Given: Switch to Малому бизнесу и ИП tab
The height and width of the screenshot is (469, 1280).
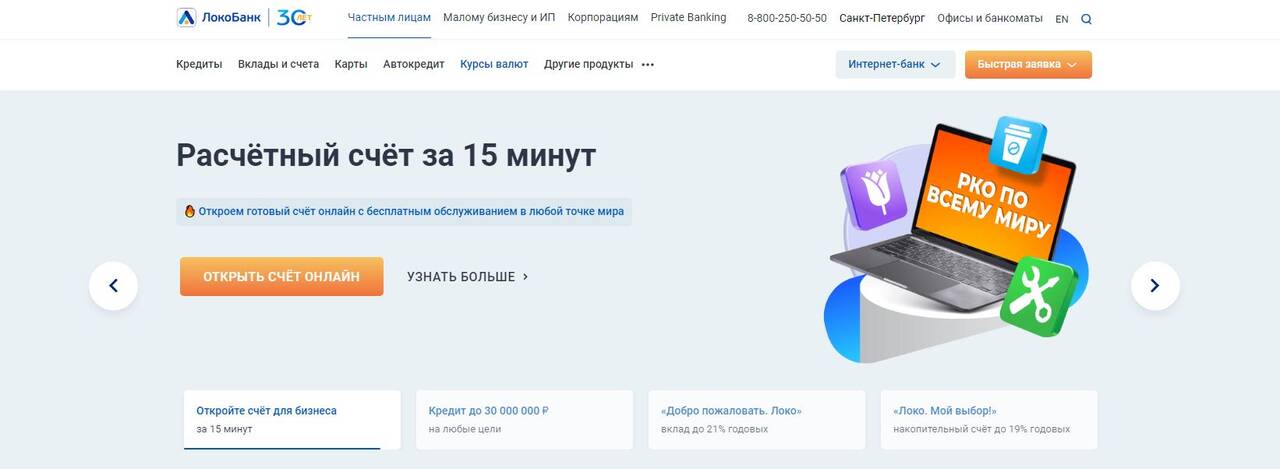Looking at the screenshot, I should pos(499,18).
